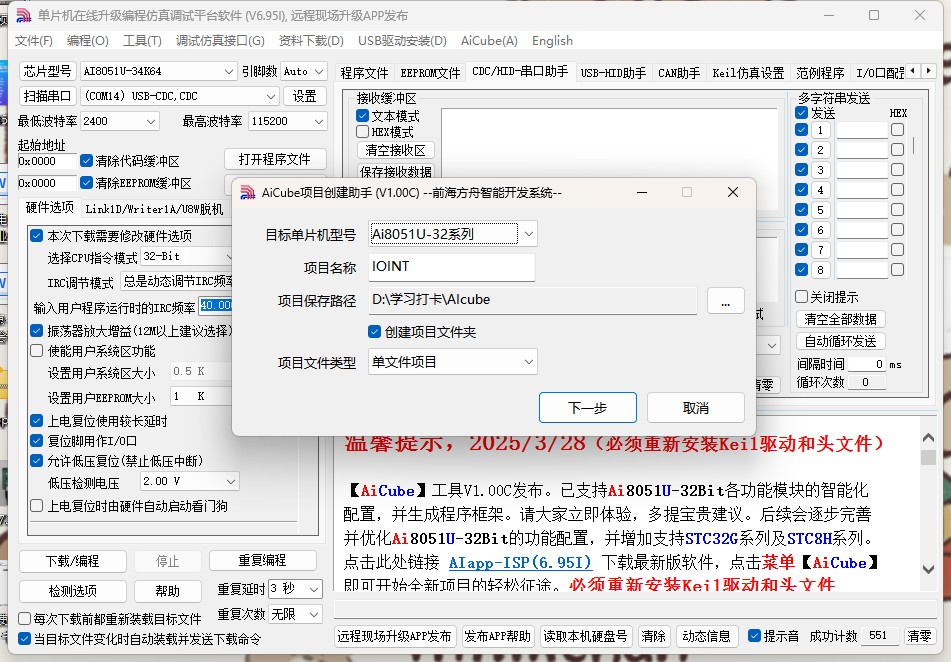The width and height of the screenshot is (951, 662).
Task: Switch to Link1D/Writer1A/U8W脱机 tab
Action: click(154, 209)
